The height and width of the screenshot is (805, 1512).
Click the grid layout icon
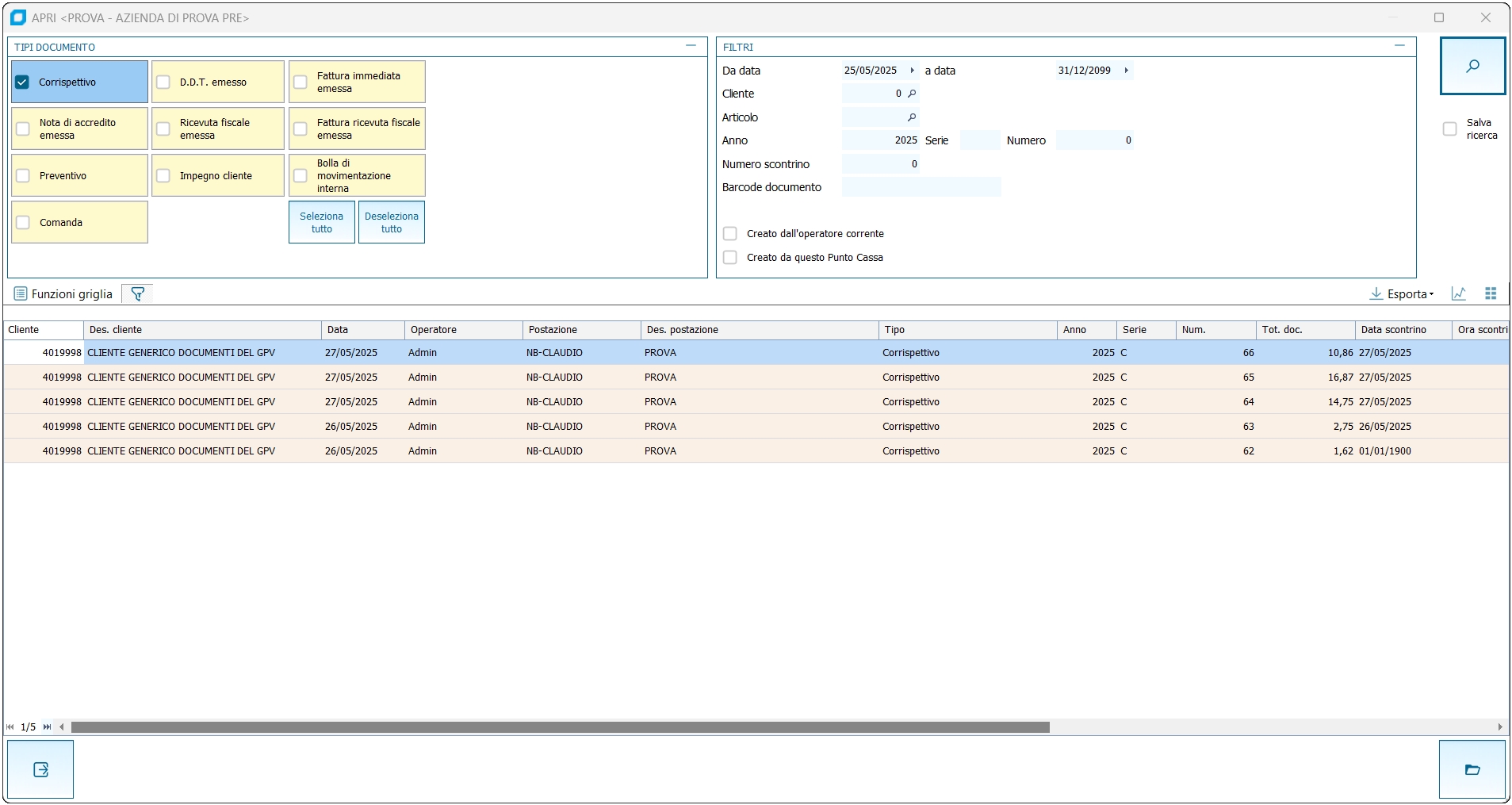[1490, 293]
